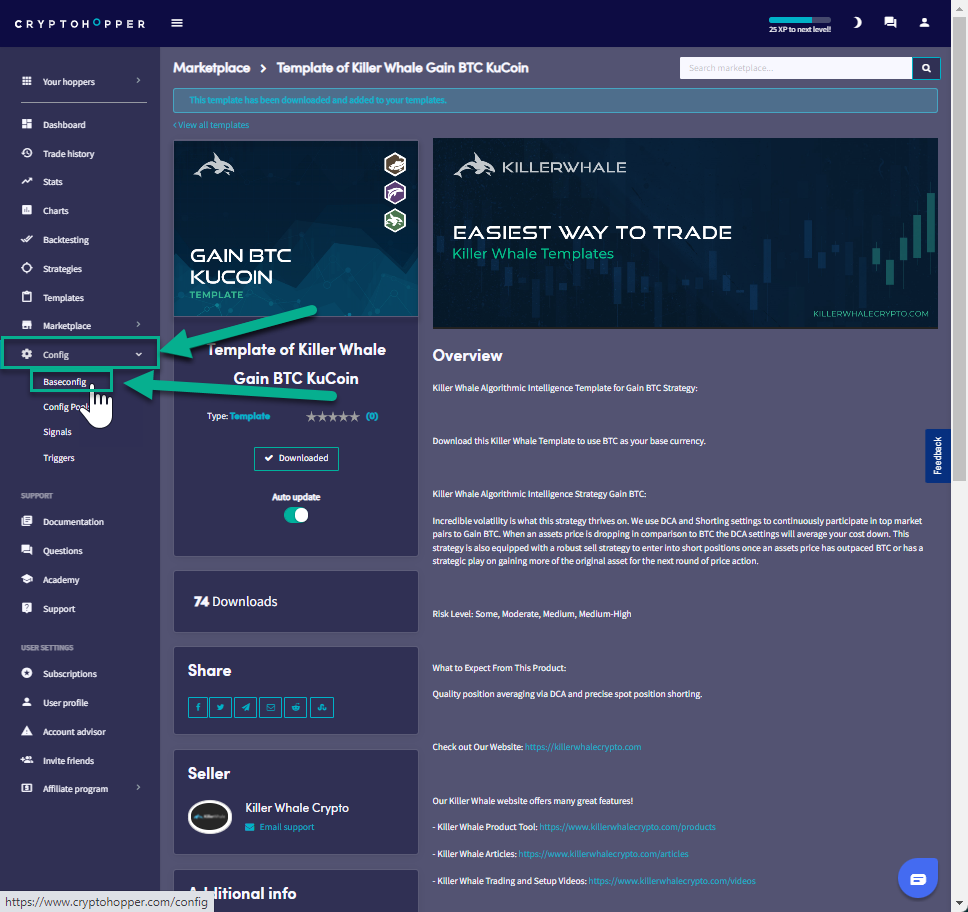This screenshot has height=912, width=968.
Task: Open the chat messages icon in header
Action: tap(890, 23)
